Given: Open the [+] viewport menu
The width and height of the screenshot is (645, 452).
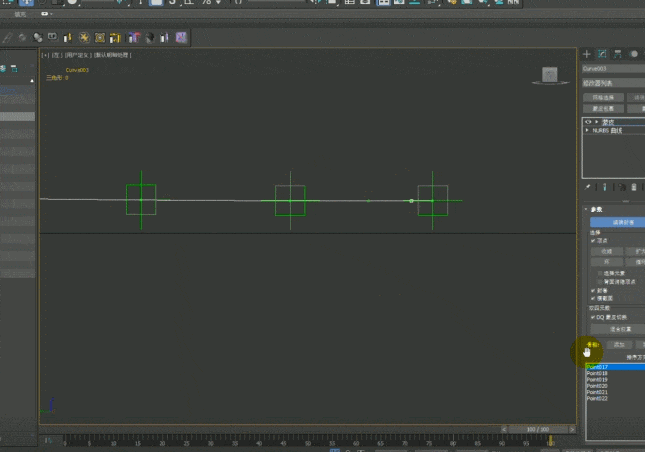Looking at the screenshot, I should 45,55.
